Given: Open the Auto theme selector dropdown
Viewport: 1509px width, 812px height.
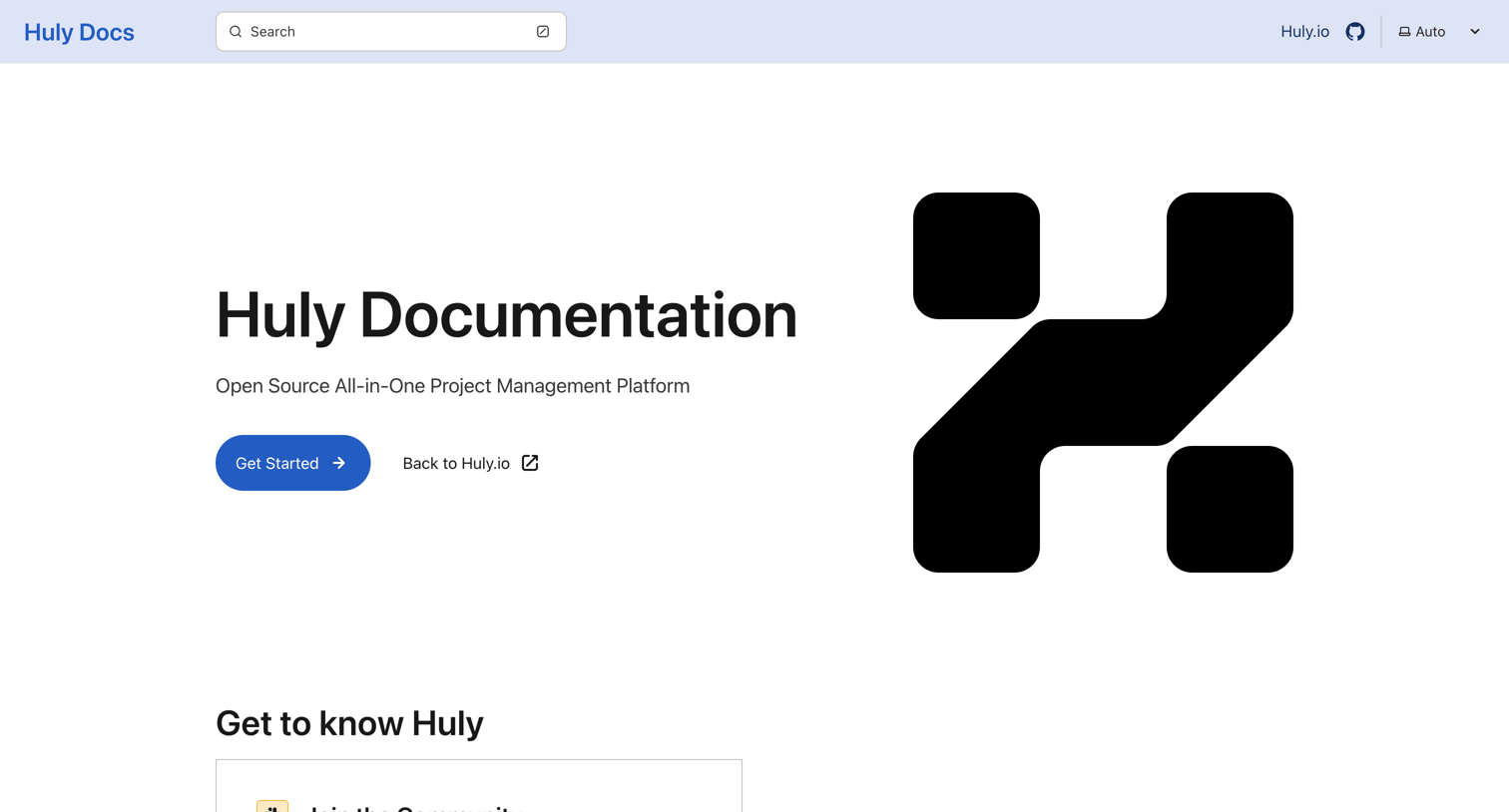Looking at the screenshot, I should (x=1440, y=32).
